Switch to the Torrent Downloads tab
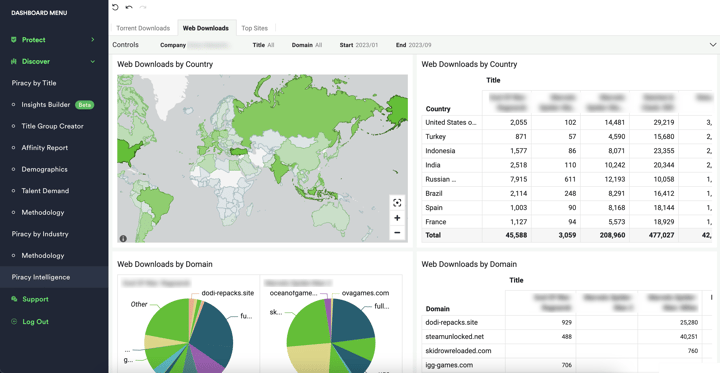 [x=143, y=28]
